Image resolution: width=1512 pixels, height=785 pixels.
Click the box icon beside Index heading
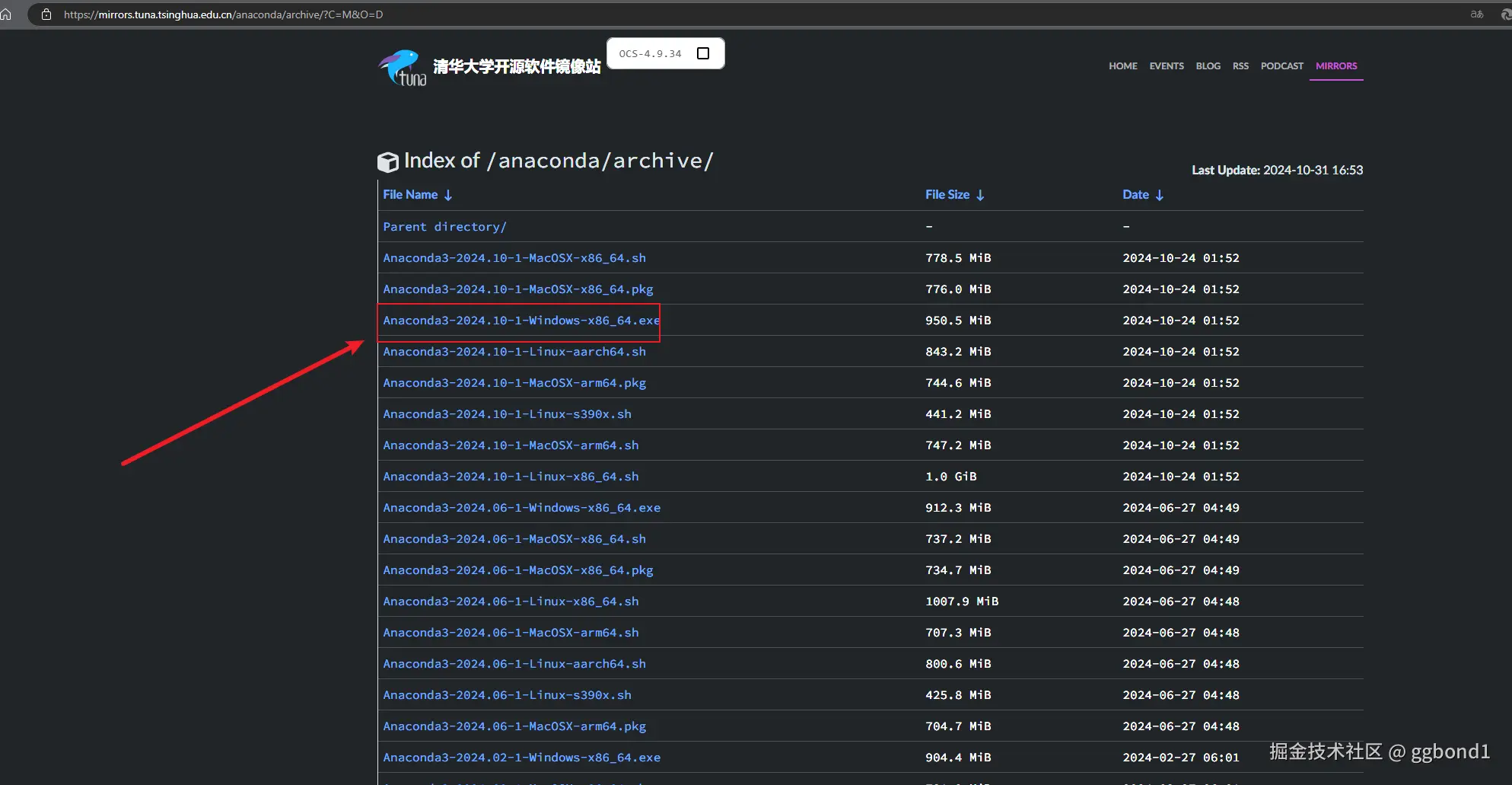pos(388,161)
